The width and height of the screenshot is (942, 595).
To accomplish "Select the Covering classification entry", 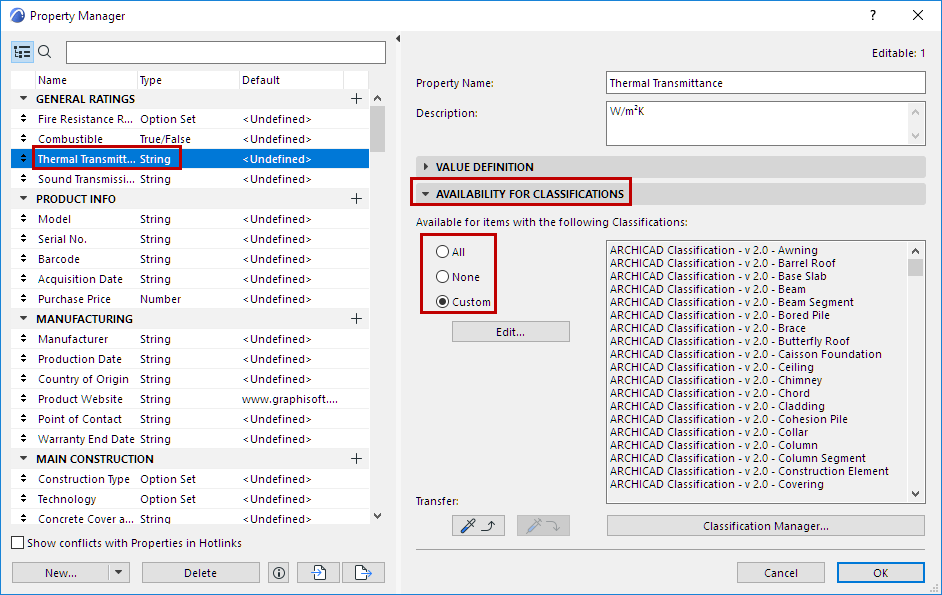I will (717, 484).
